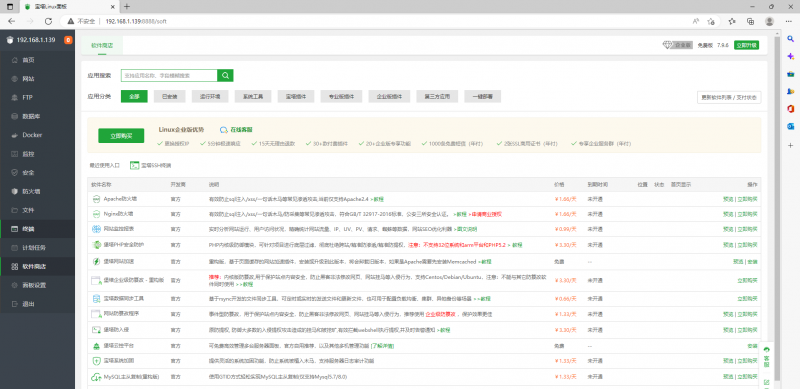The image size is (800, 389).
Task: Open the Office icon in Edge sidebar
Action: (791, 109)
